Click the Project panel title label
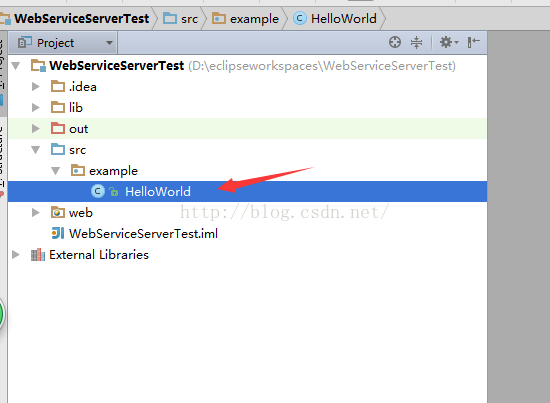Image resolution: width=550 pixels, height=403 pixels. click(x=55, y=43)
